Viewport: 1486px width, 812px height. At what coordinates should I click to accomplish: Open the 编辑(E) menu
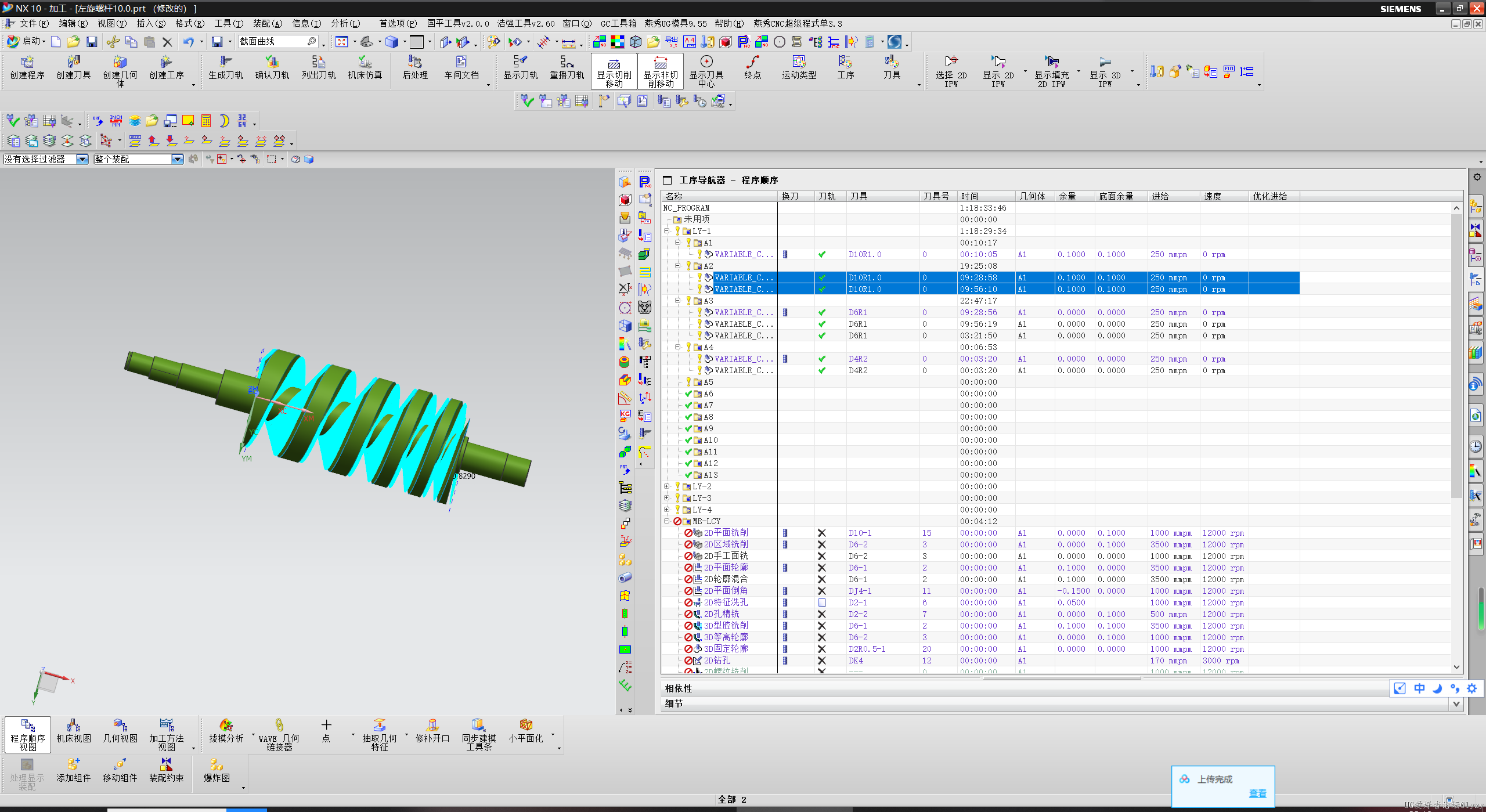(x=73, y=23)
